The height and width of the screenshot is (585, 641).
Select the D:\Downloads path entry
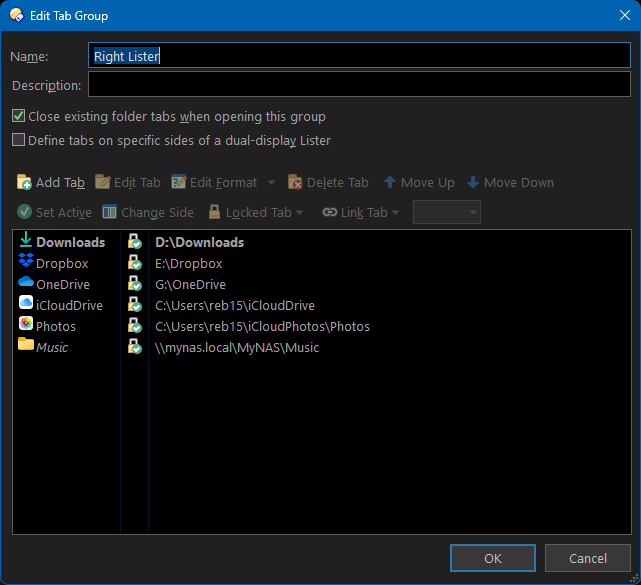coord(199,242)
